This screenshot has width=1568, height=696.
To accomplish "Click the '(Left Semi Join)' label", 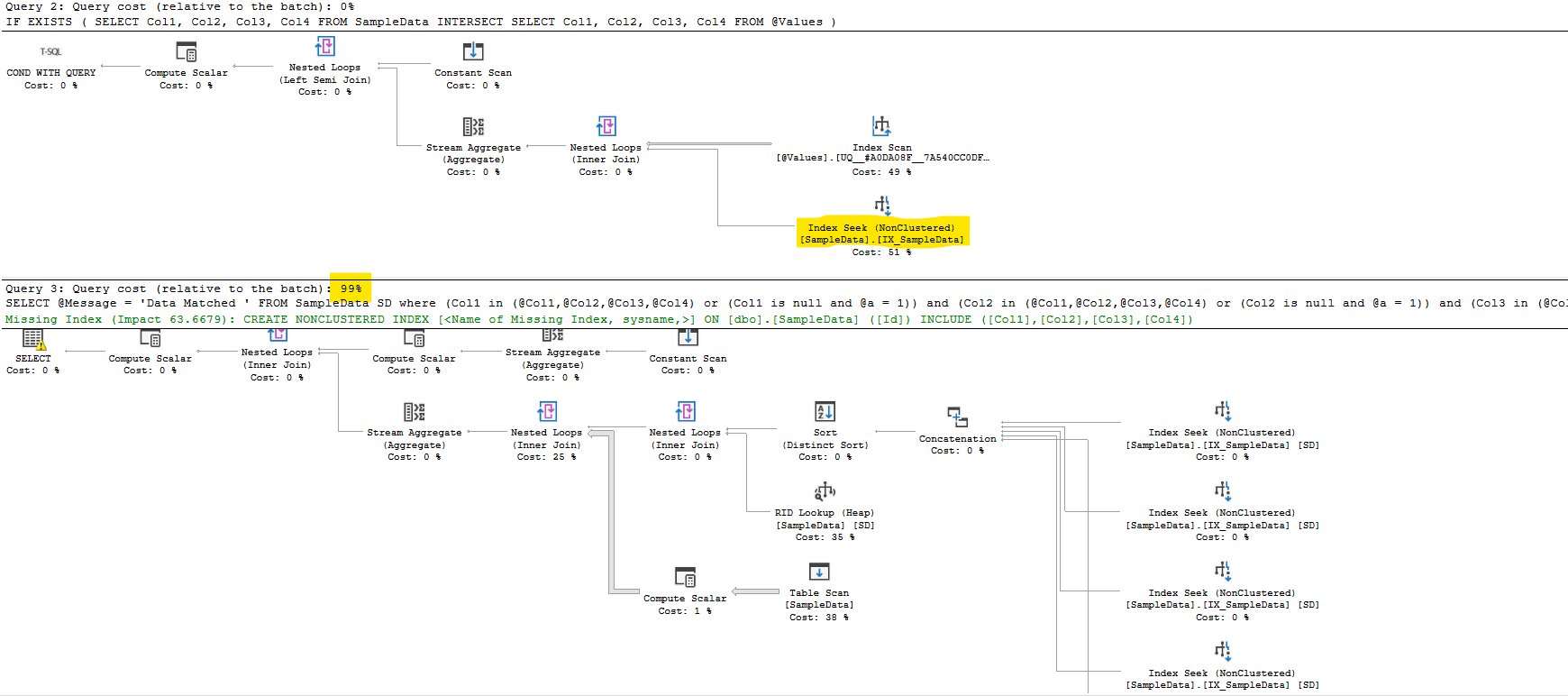I will (x=325, y=79).
